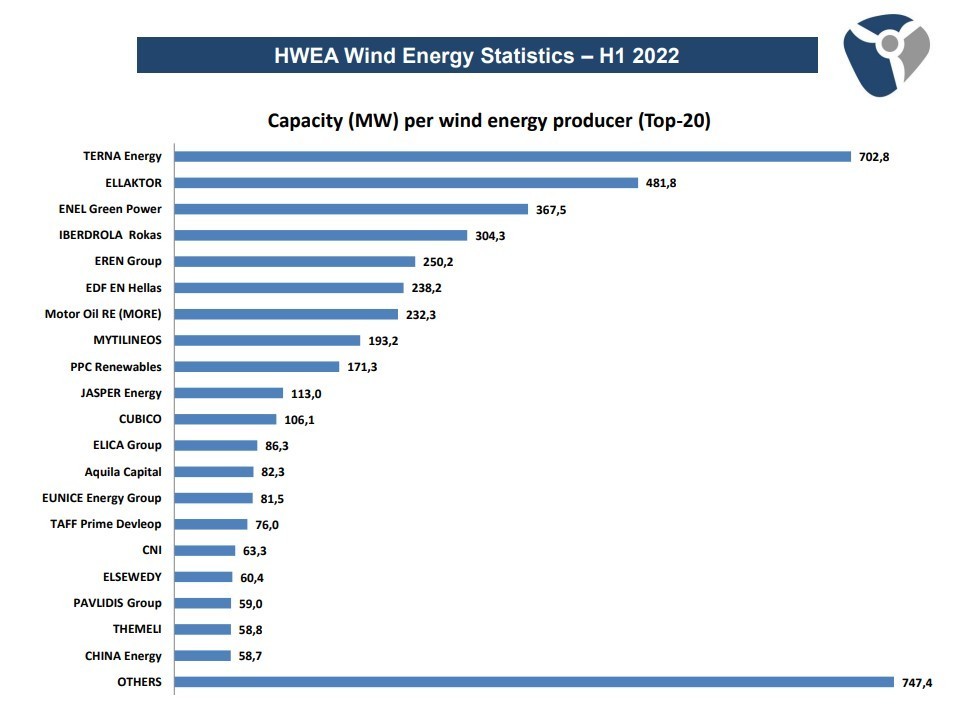The image size is (955, 713).
Task: Select the 'Motor Oil RE (MORE)' axis label
Action: pos(103,314)
